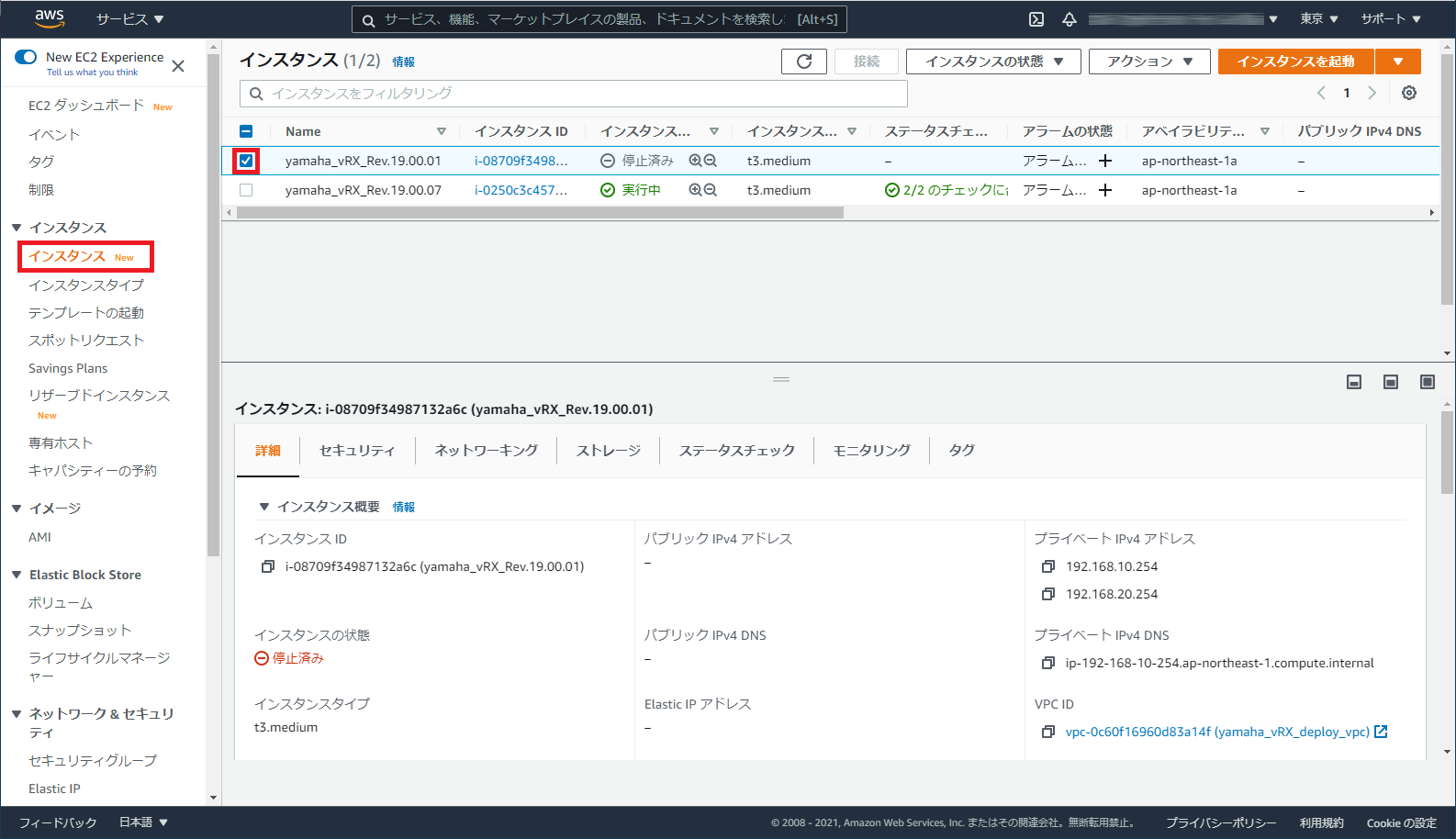The image size is (1456, 839).
Task: Open the アクション dropdown menu
Action: [x=1148, y=62]
